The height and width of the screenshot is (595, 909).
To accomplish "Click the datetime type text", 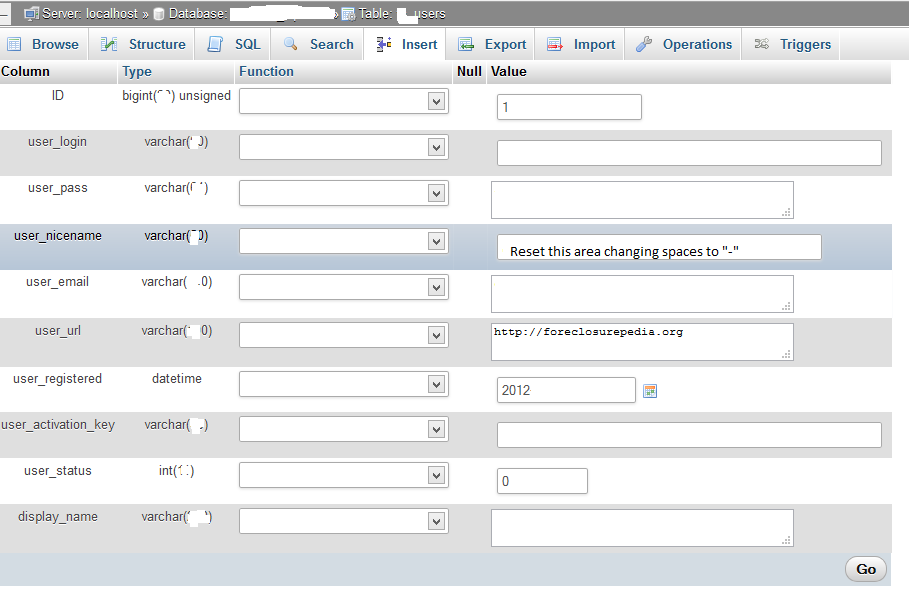I will pos(177,378).
